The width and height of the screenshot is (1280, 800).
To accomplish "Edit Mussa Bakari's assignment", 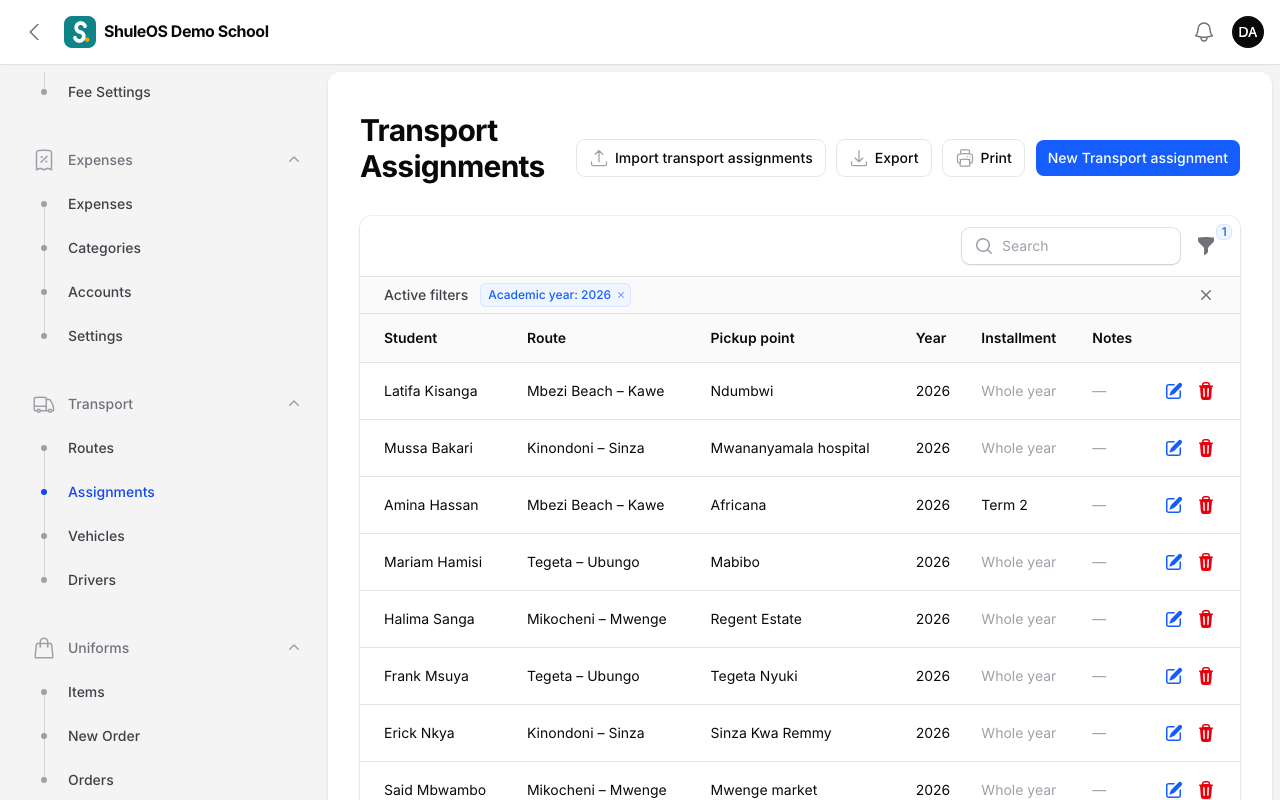I will 1174,448.
